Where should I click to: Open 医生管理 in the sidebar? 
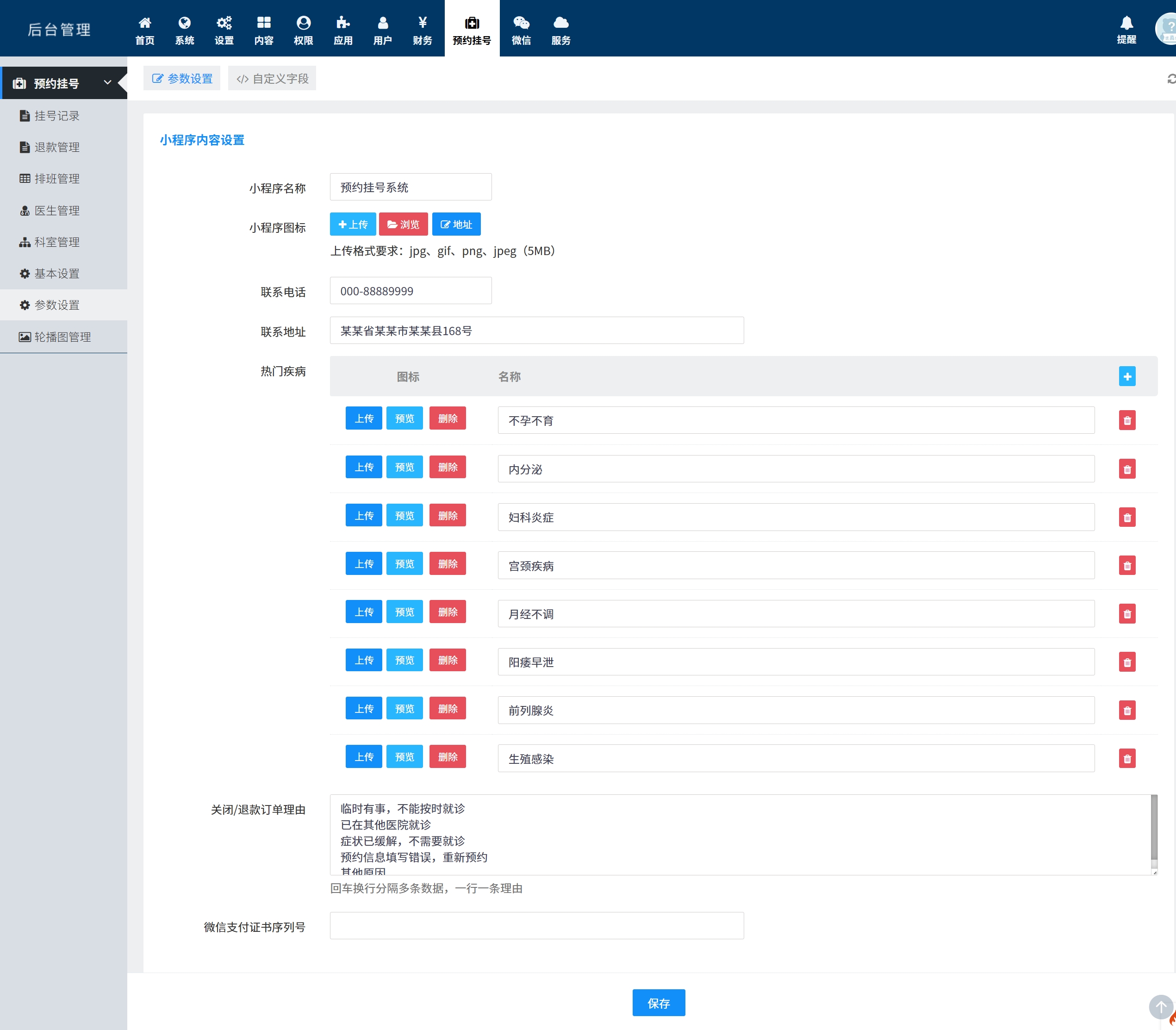pyautogui.click(x=56, y=210)
